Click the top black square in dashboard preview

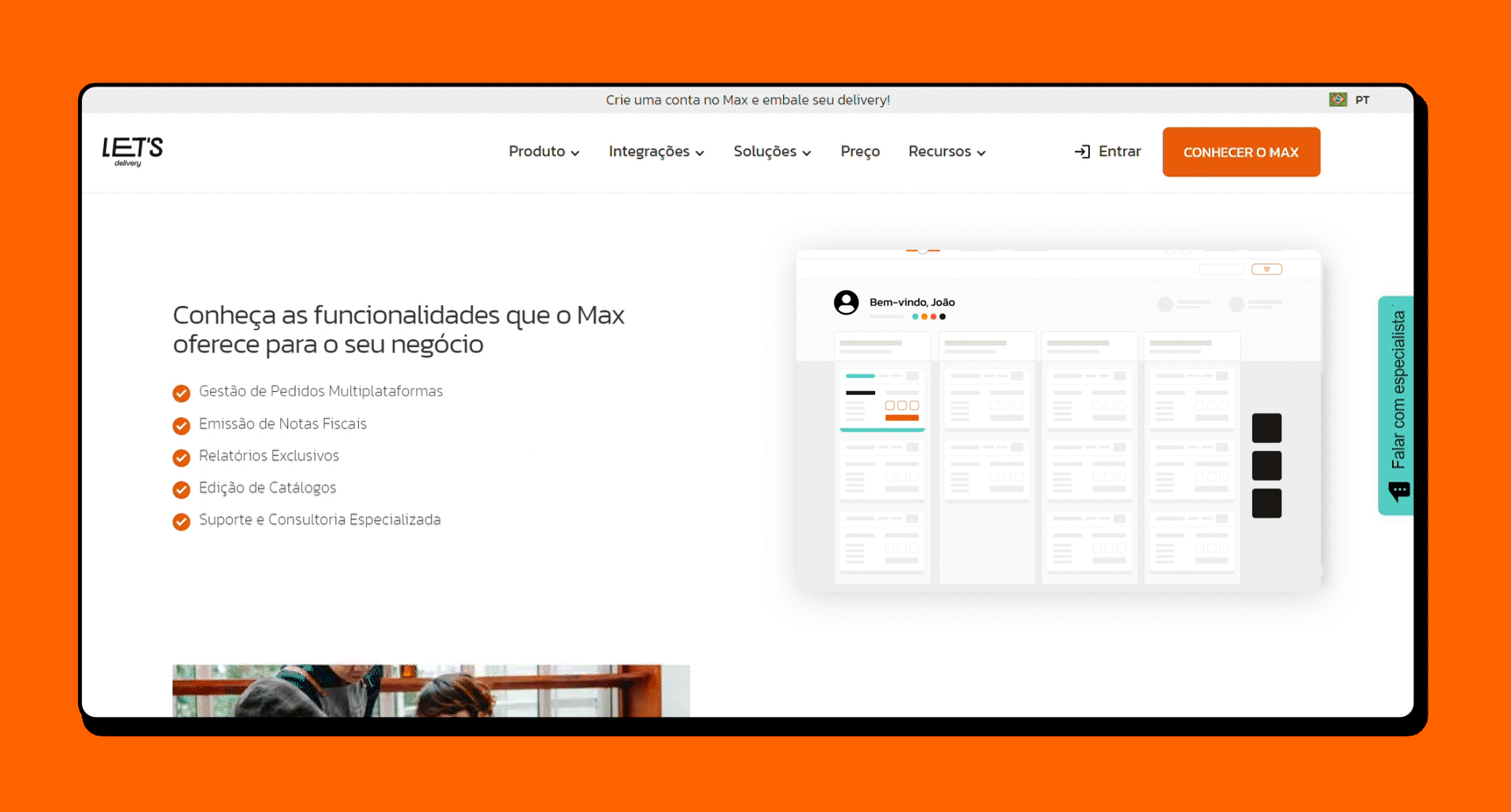point(1266,428)
